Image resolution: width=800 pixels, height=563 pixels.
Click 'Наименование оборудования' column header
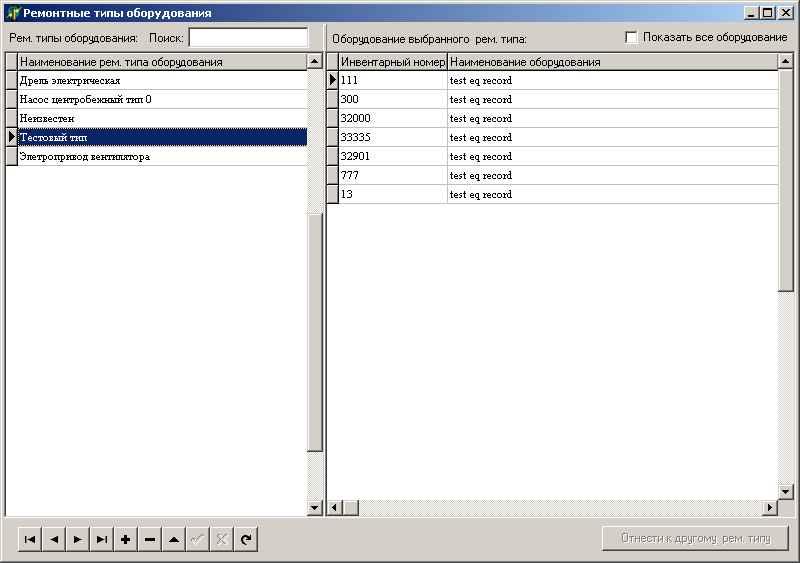613,62
